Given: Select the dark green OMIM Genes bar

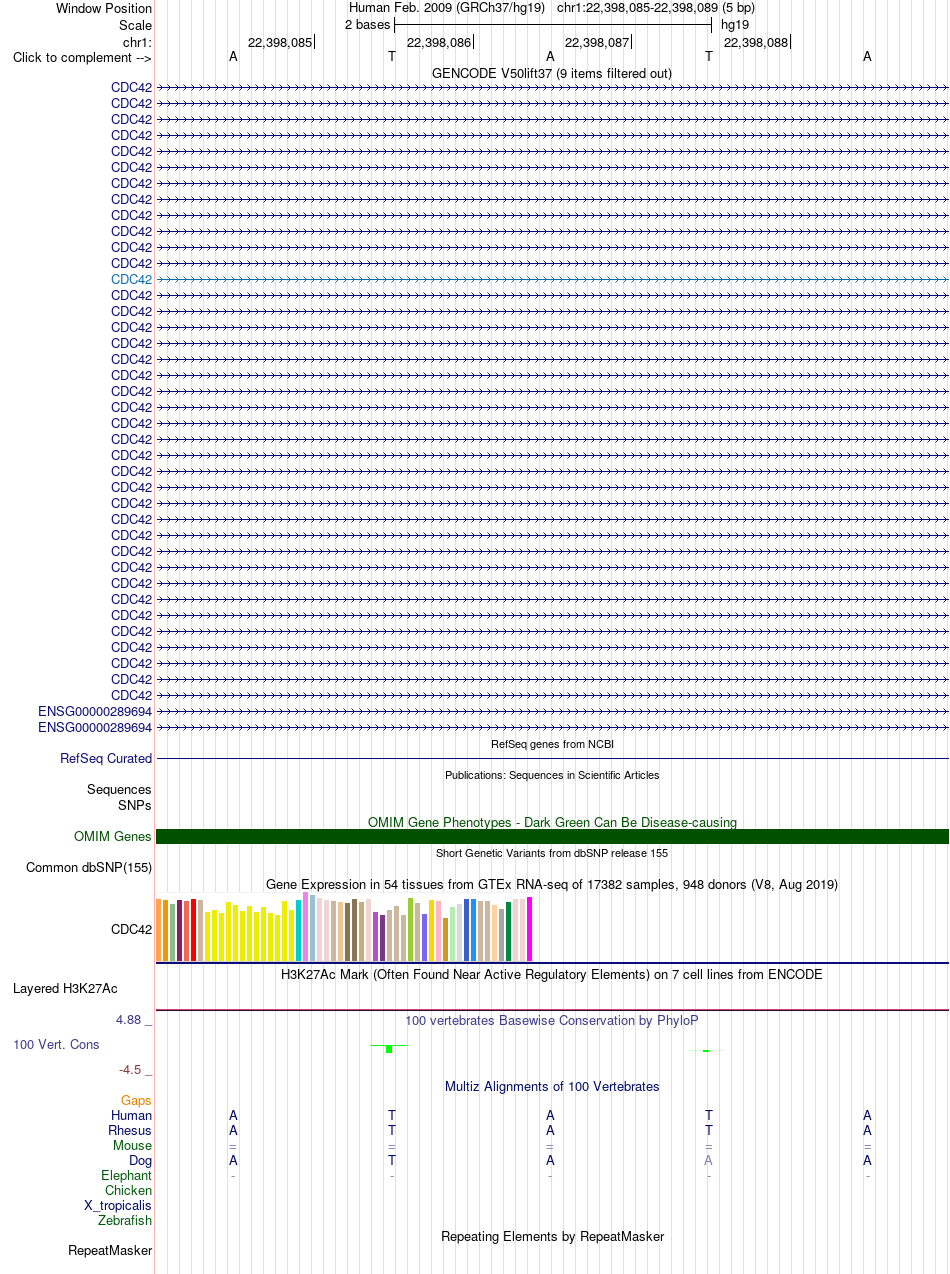Looking at the screenshot, I should click(552, 836).
